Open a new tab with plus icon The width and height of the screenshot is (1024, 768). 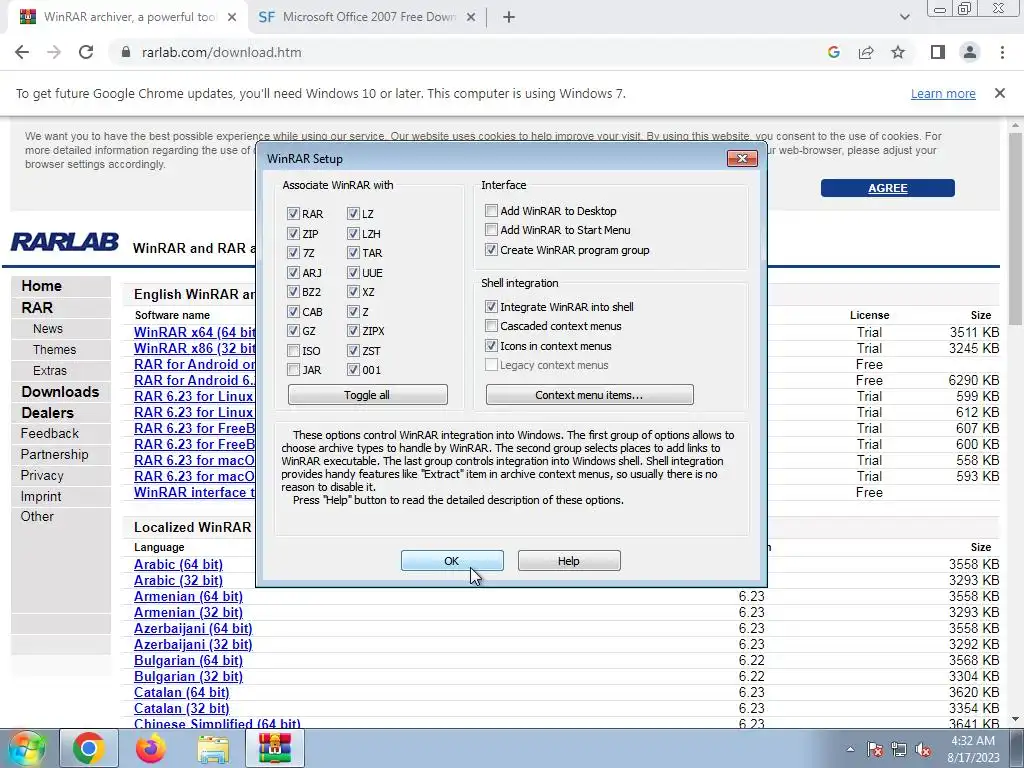(509, 17)
